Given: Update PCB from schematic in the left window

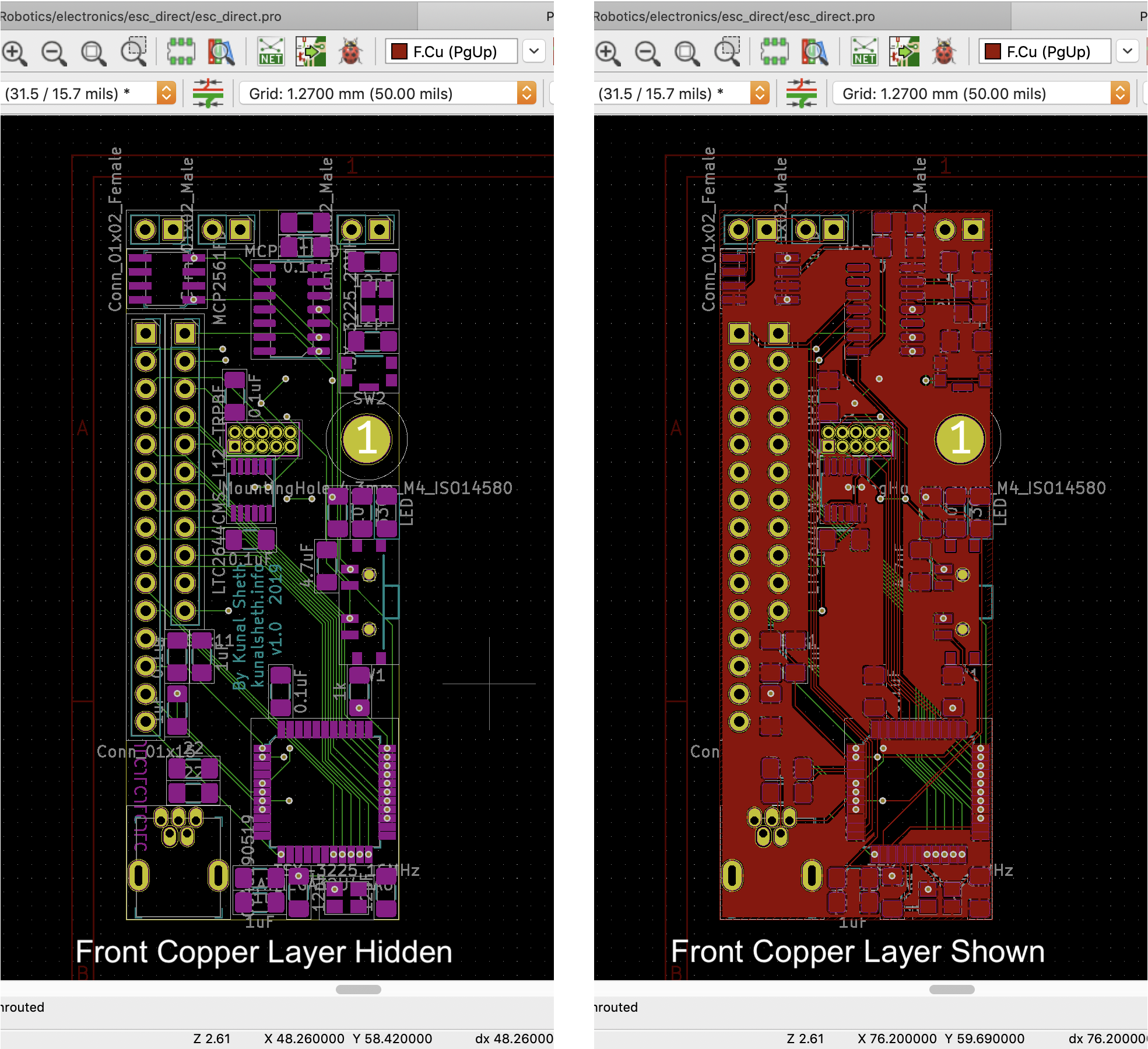Looking at the screenshot, I should 311,52.
